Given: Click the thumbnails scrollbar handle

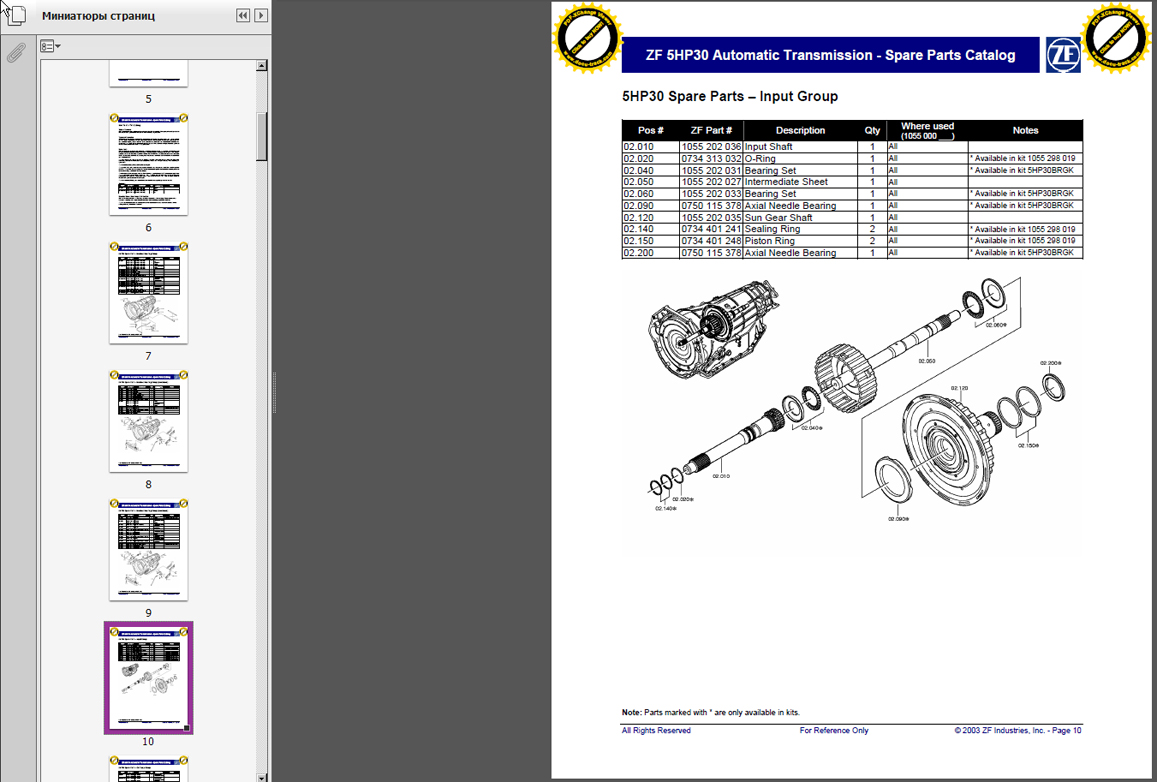Looking at the screenshot, I should (x=262, y=135).
